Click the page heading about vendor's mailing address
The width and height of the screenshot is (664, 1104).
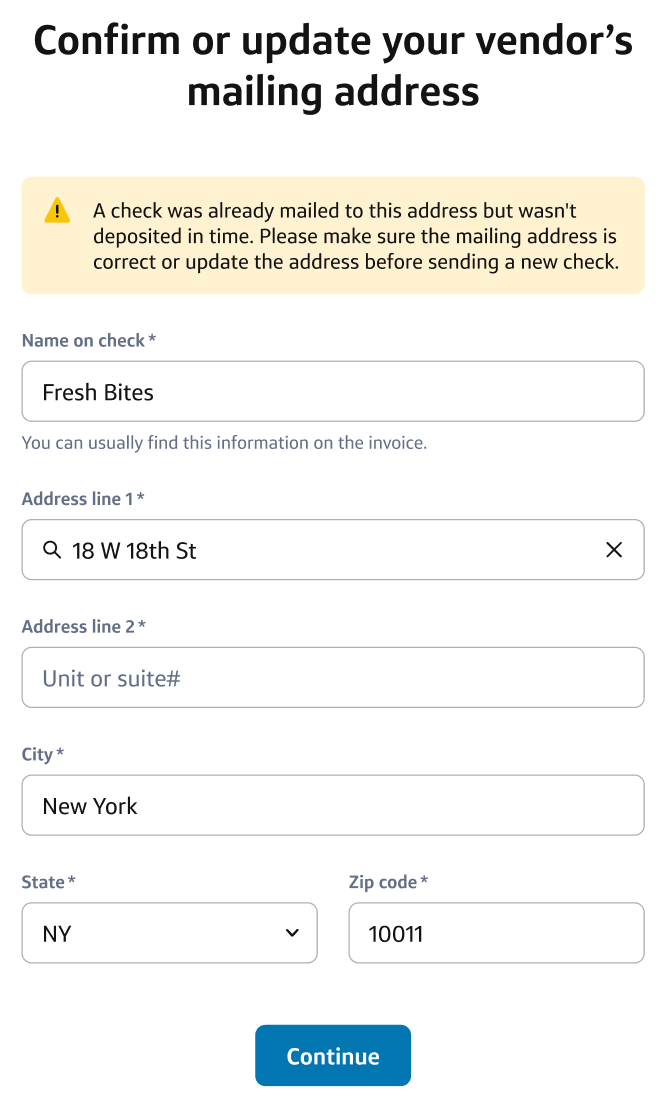click(332, 66)
